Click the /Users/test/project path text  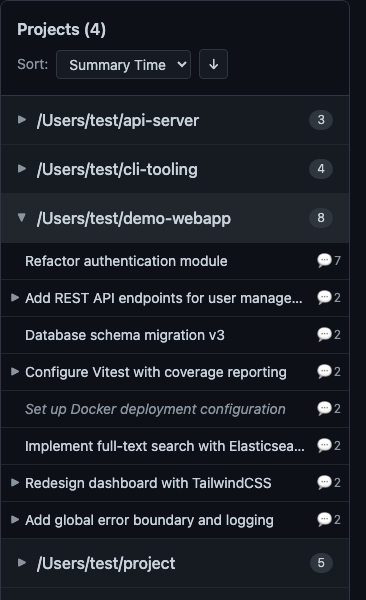coord(106,563)
